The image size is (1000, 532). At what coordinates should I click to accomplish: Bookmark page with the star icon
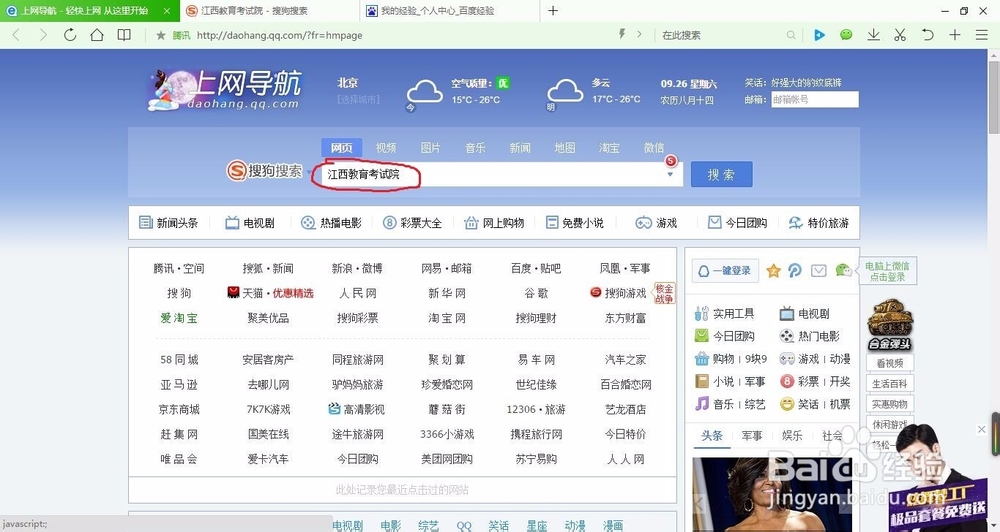pyautogui.click(x=161, y=35)
